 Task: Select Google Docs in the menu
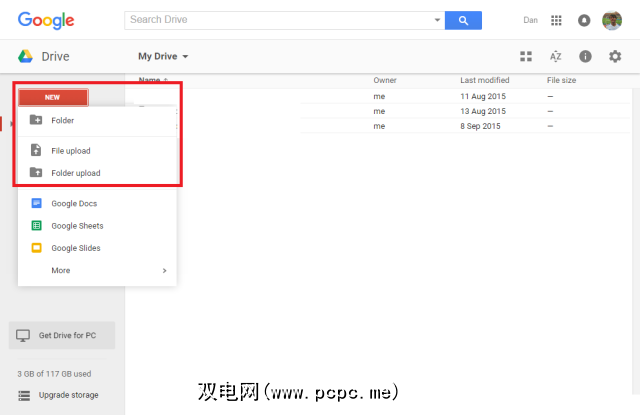[97, 203]
